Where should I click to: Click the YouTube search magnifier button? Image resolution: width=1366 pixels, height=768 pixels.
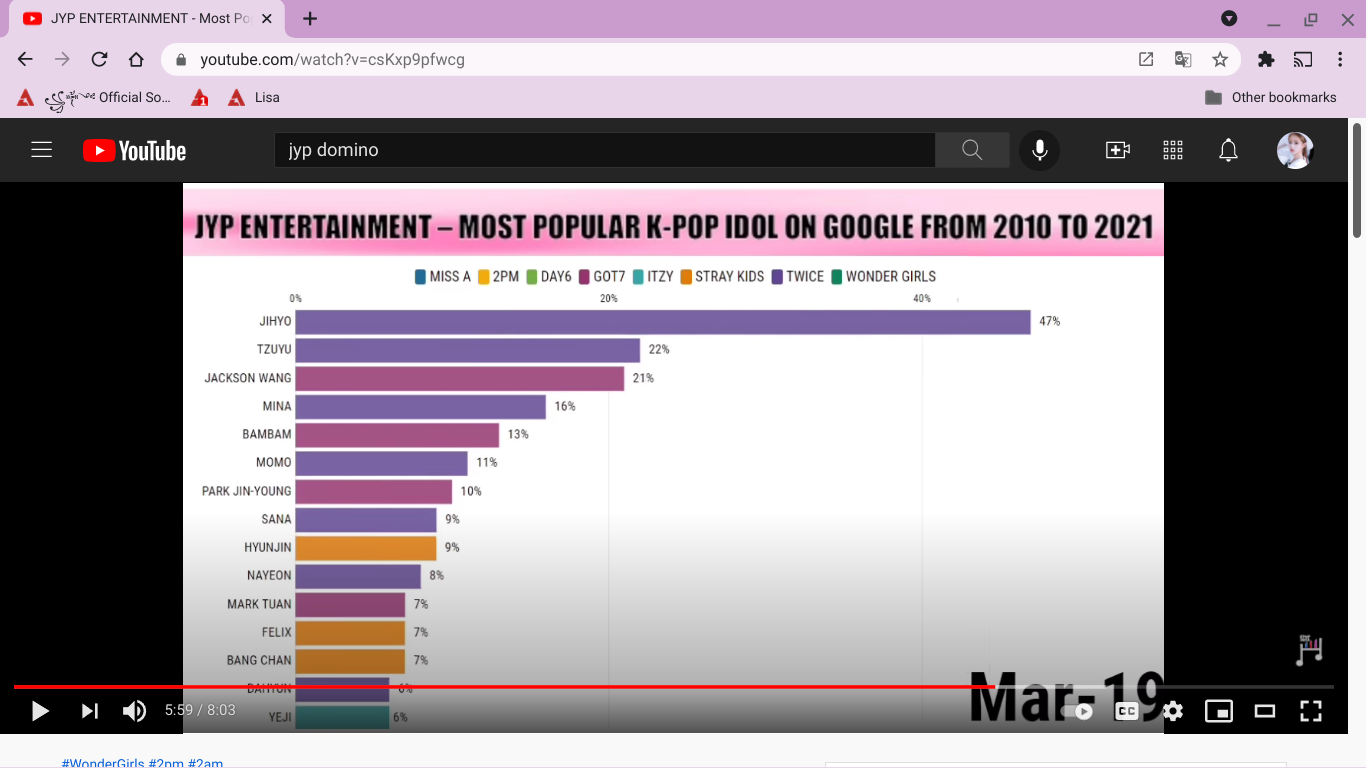coord(972,150)
